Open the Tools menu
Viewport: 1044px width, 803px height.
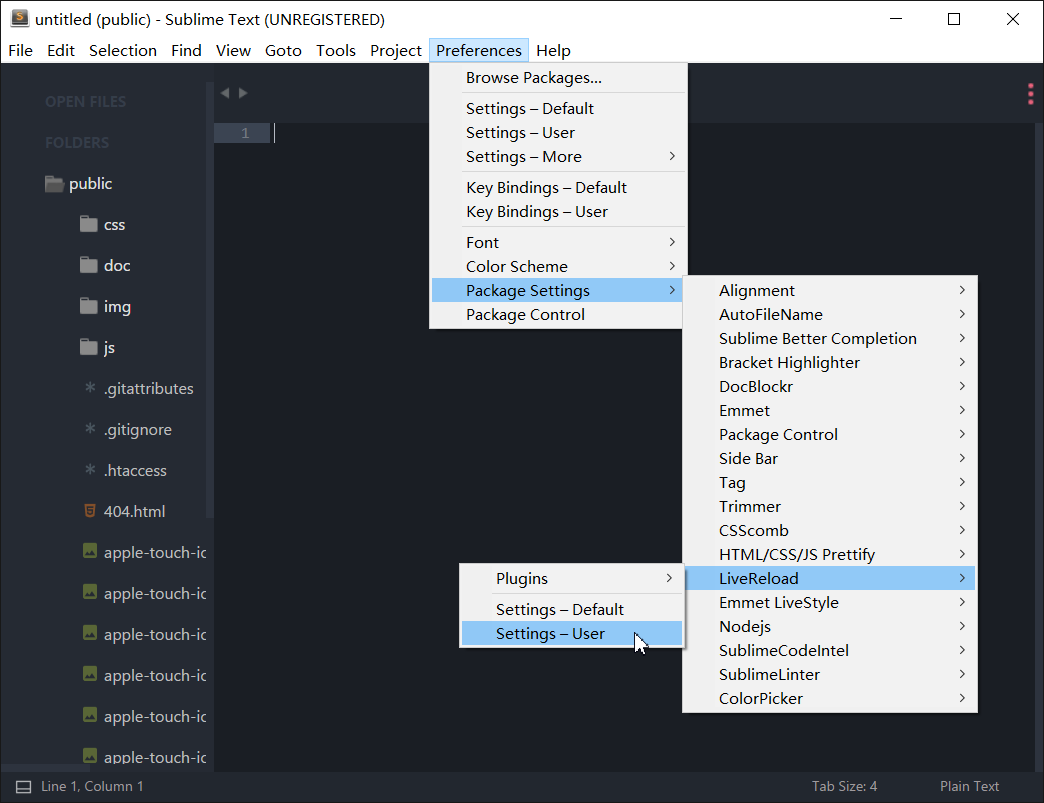[x=336, y=51]
